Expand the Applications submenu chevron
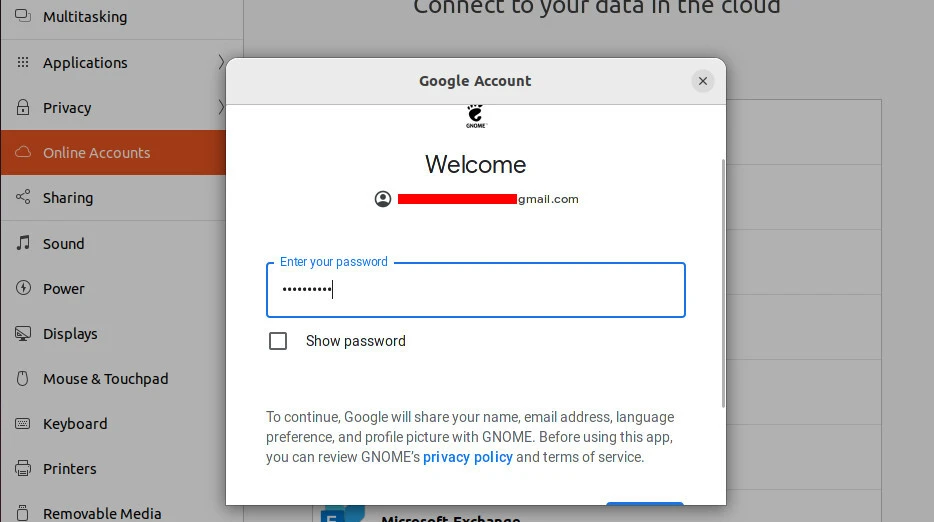 coord(220,62)
